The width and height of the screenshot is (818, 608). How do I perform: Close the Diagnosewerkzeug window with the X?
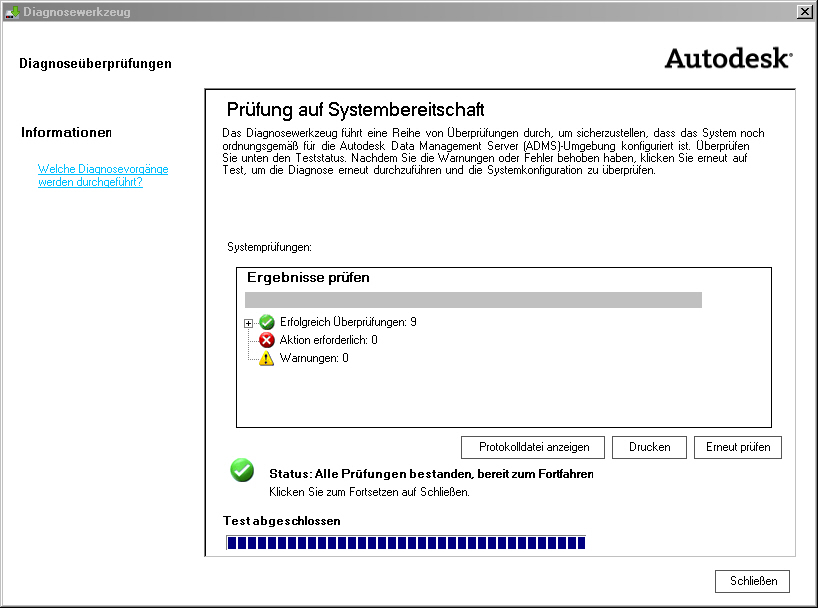(805, 11)
